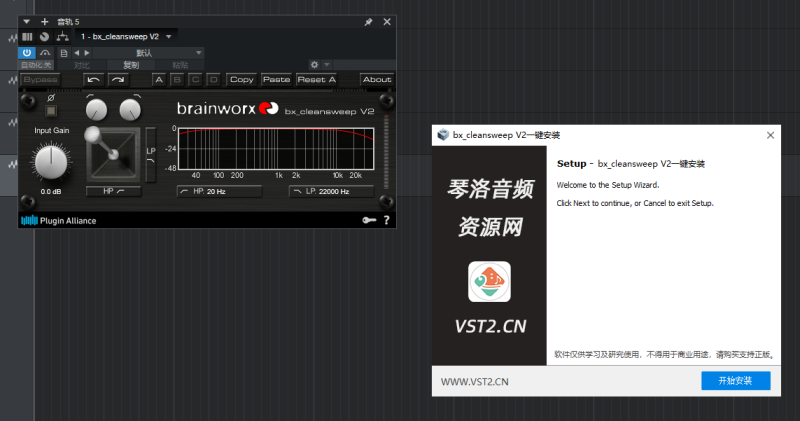Click the 0.0 dB input gain value

click(51, 192)
